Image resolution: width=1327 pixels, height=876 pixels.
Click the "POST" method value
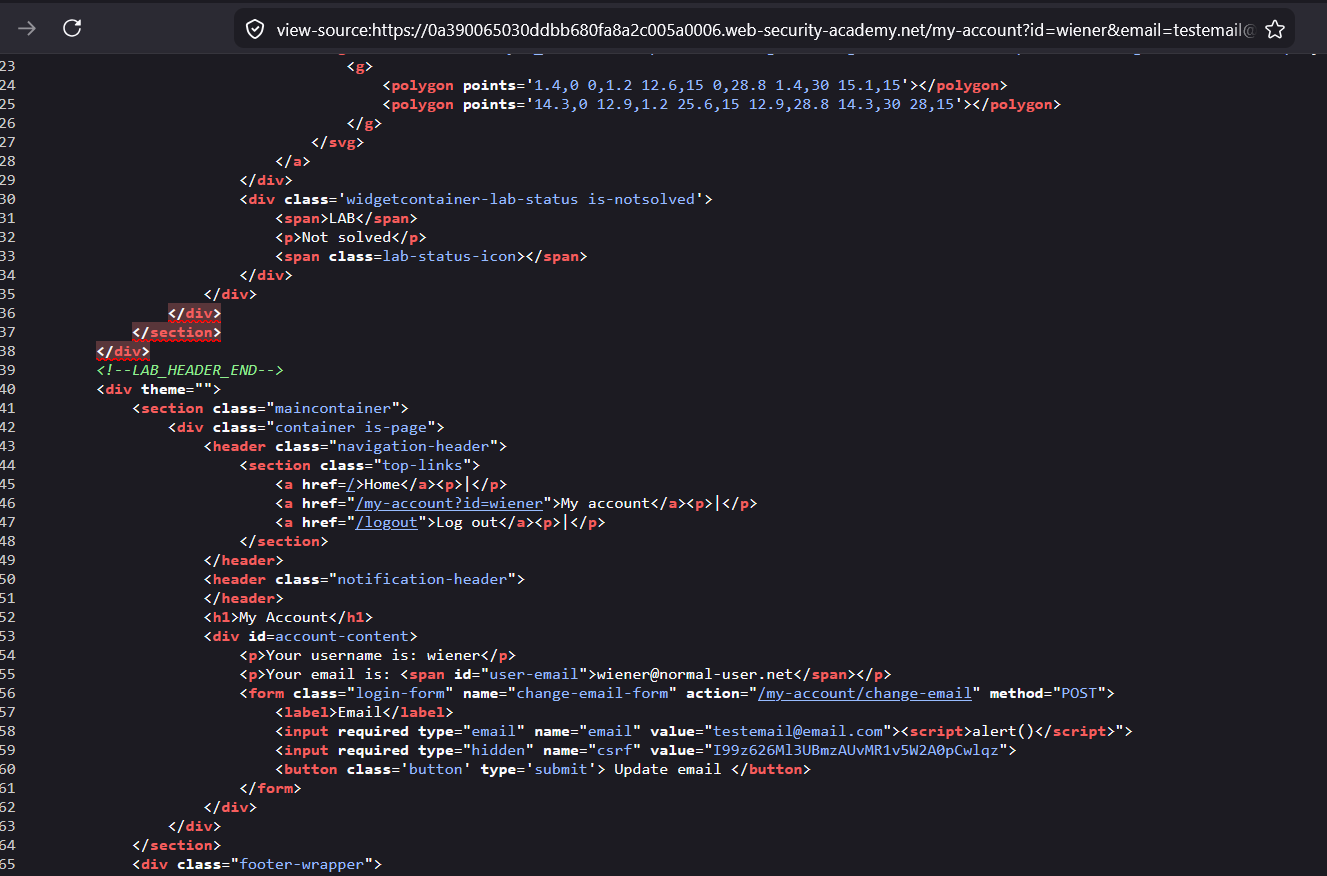click(x=1077, y=694)
